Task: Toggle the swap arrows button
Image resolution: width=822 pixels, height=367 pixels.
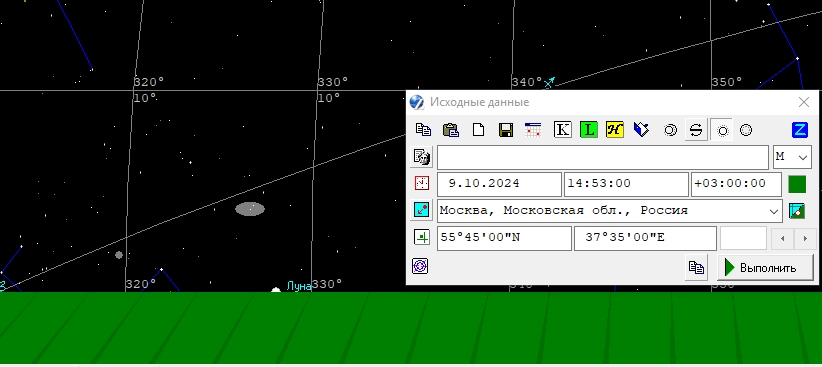Action: coord(696,130)
